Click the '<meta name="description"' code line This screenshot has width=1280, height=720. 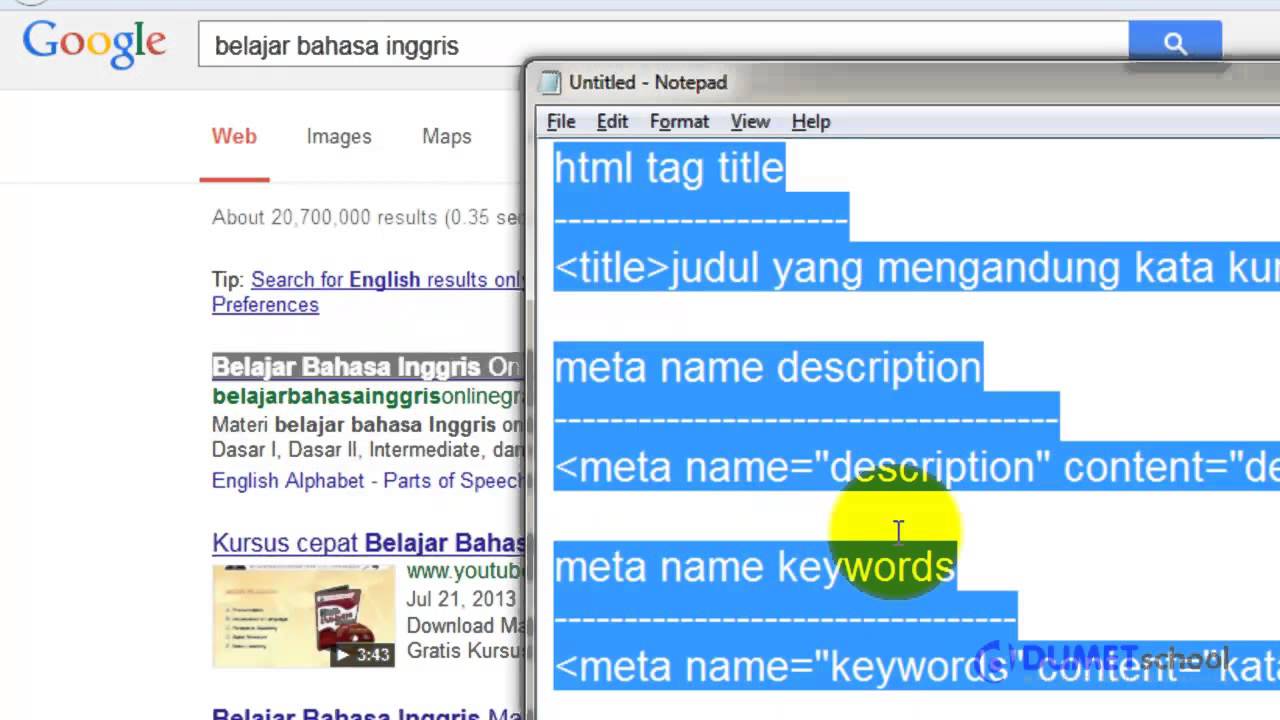click(x=916, y=467)
